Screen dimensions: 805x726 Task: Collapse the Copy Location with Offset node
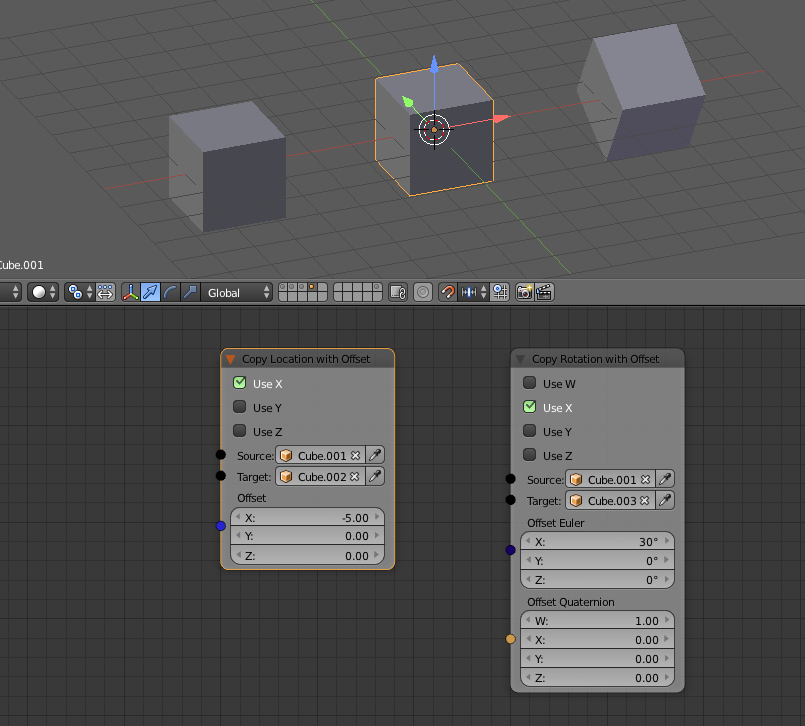click(230, 359)
